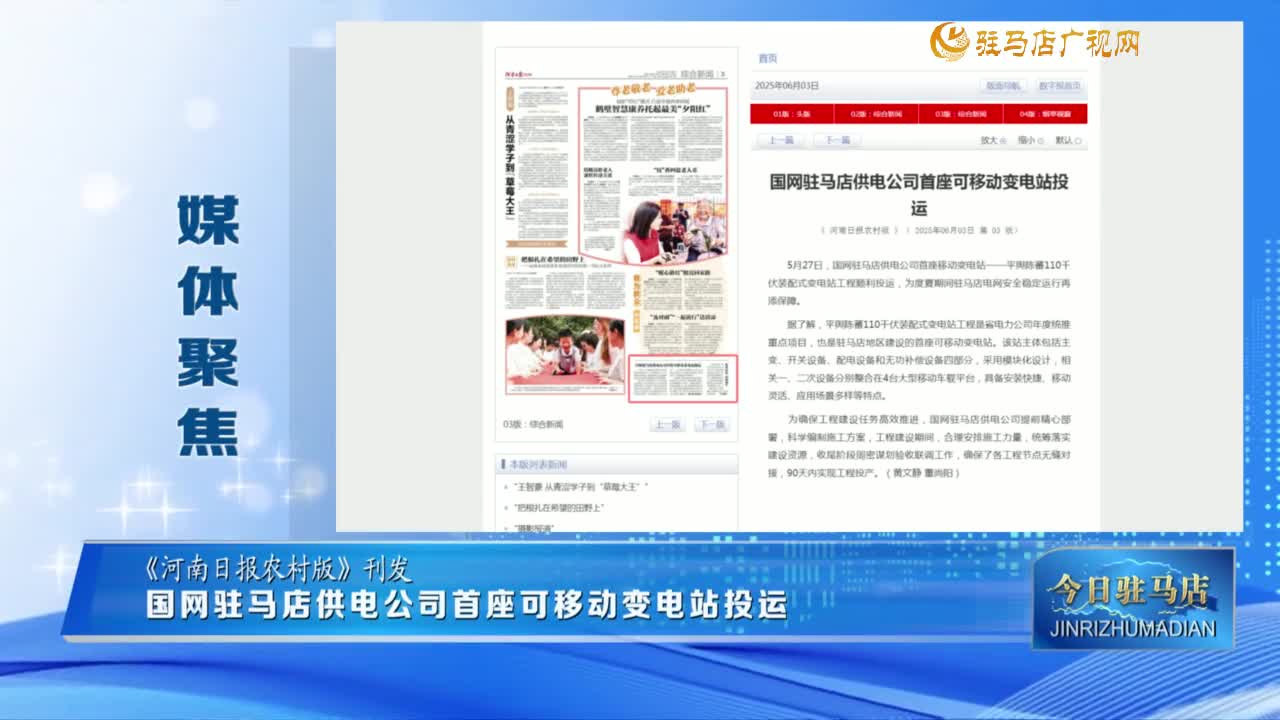
Task: Click the 数字报首页 button
Action: (1059, 86)
